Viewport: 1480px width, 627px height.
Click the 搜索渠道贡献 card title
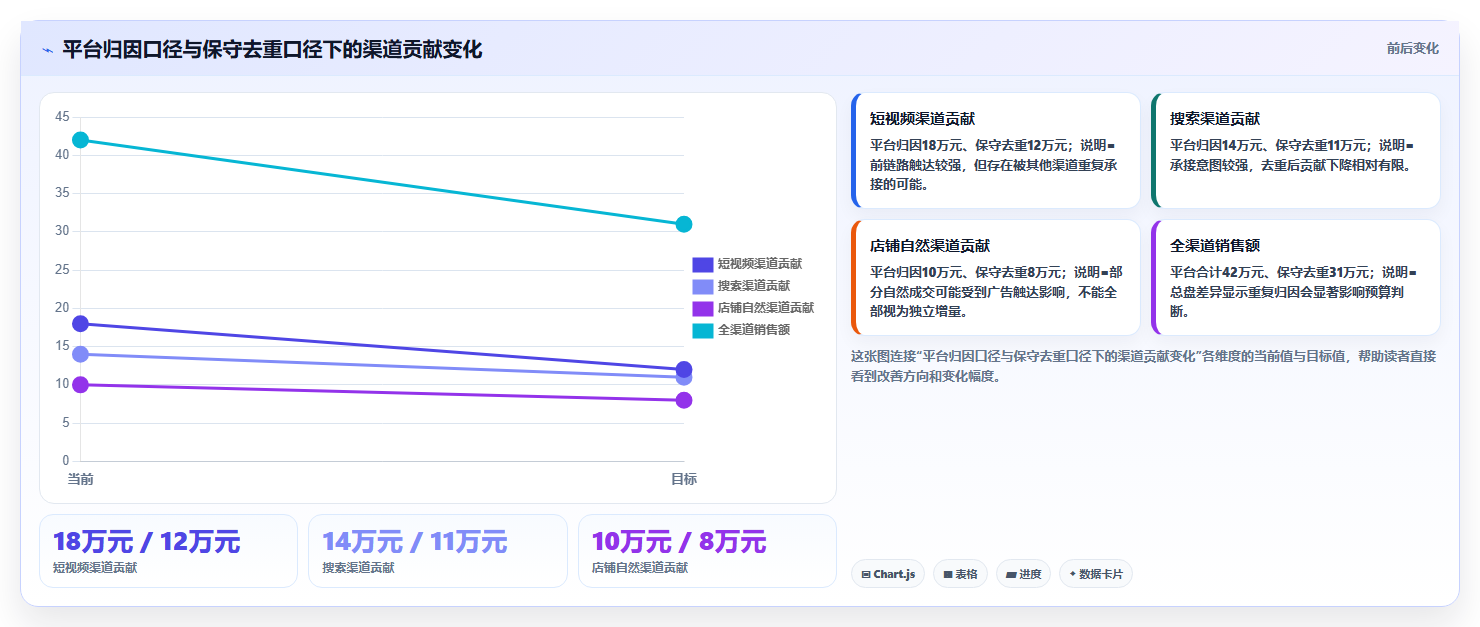pyautogui.click(x=1215, y=118)
